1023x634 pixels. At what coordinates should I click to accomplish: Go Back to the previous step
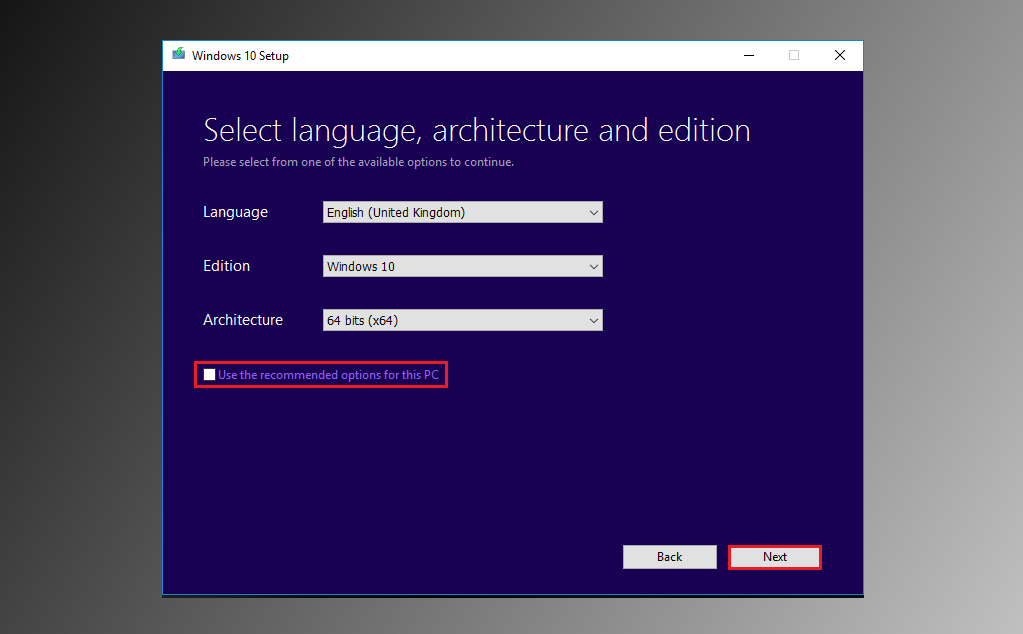click(669, 557)
